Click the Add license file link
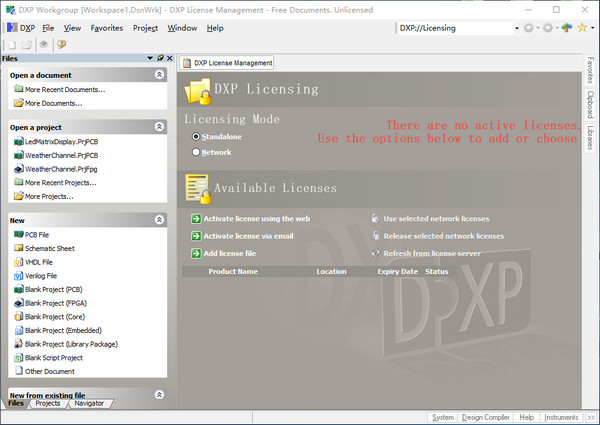 tap(230, 253)
